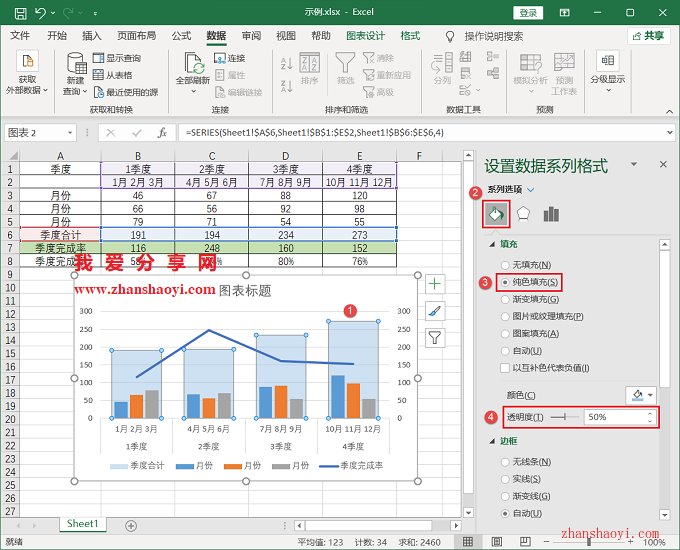This screenshot has height=550, width=680.
Task: Open Get External Data button
Action: pos(27,73)
